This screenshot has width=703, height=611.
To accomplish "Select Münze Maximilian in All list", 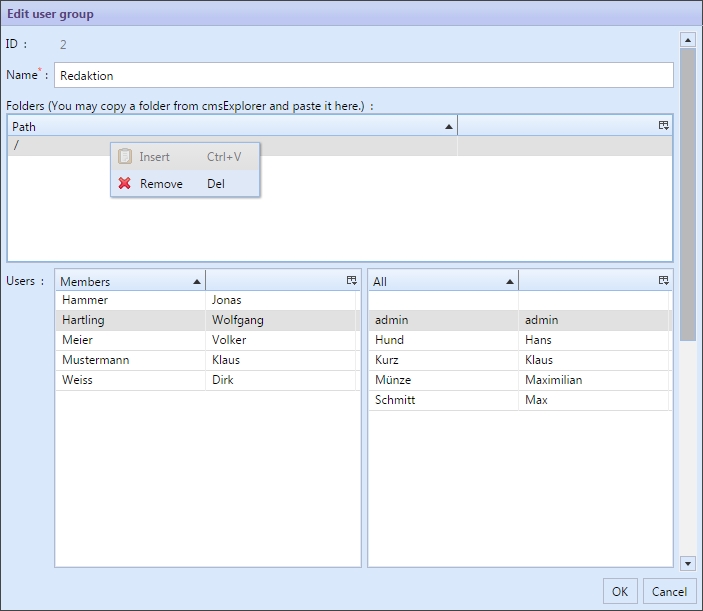I will click(x=518, y=380).
